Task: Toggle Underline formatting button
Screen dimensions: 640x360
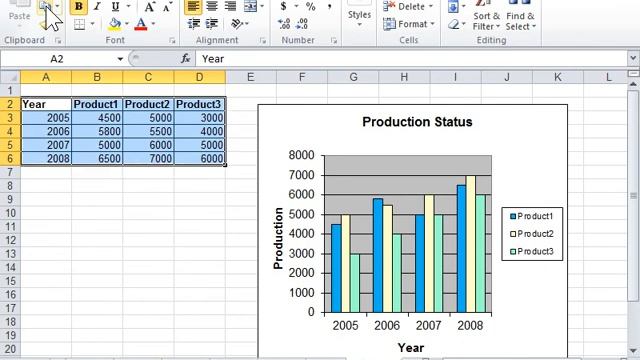Action: coord(116,7)
